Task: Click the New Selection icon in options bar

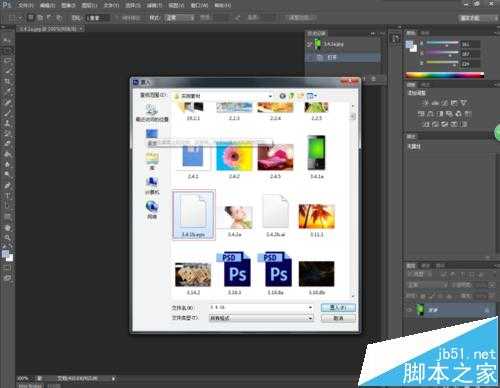Action: (30, 17)
